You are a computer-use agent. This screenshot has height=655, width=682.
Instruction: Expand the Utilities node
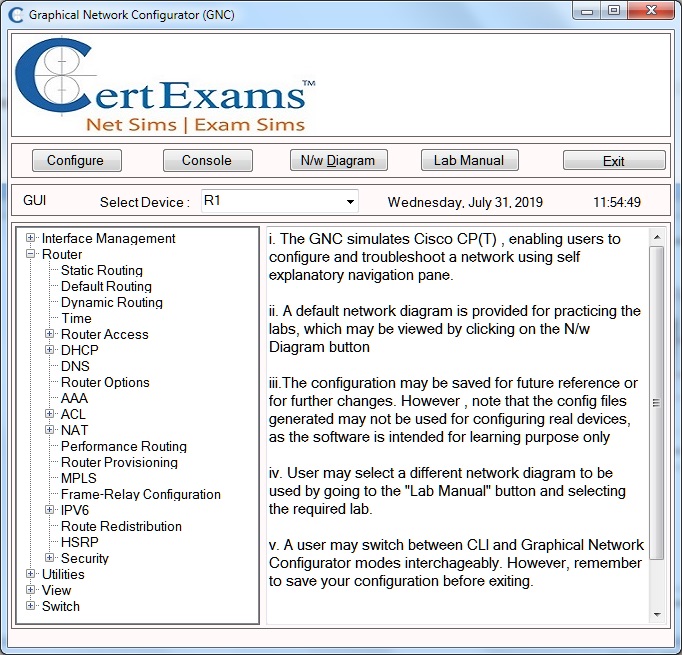pos(30,574)
